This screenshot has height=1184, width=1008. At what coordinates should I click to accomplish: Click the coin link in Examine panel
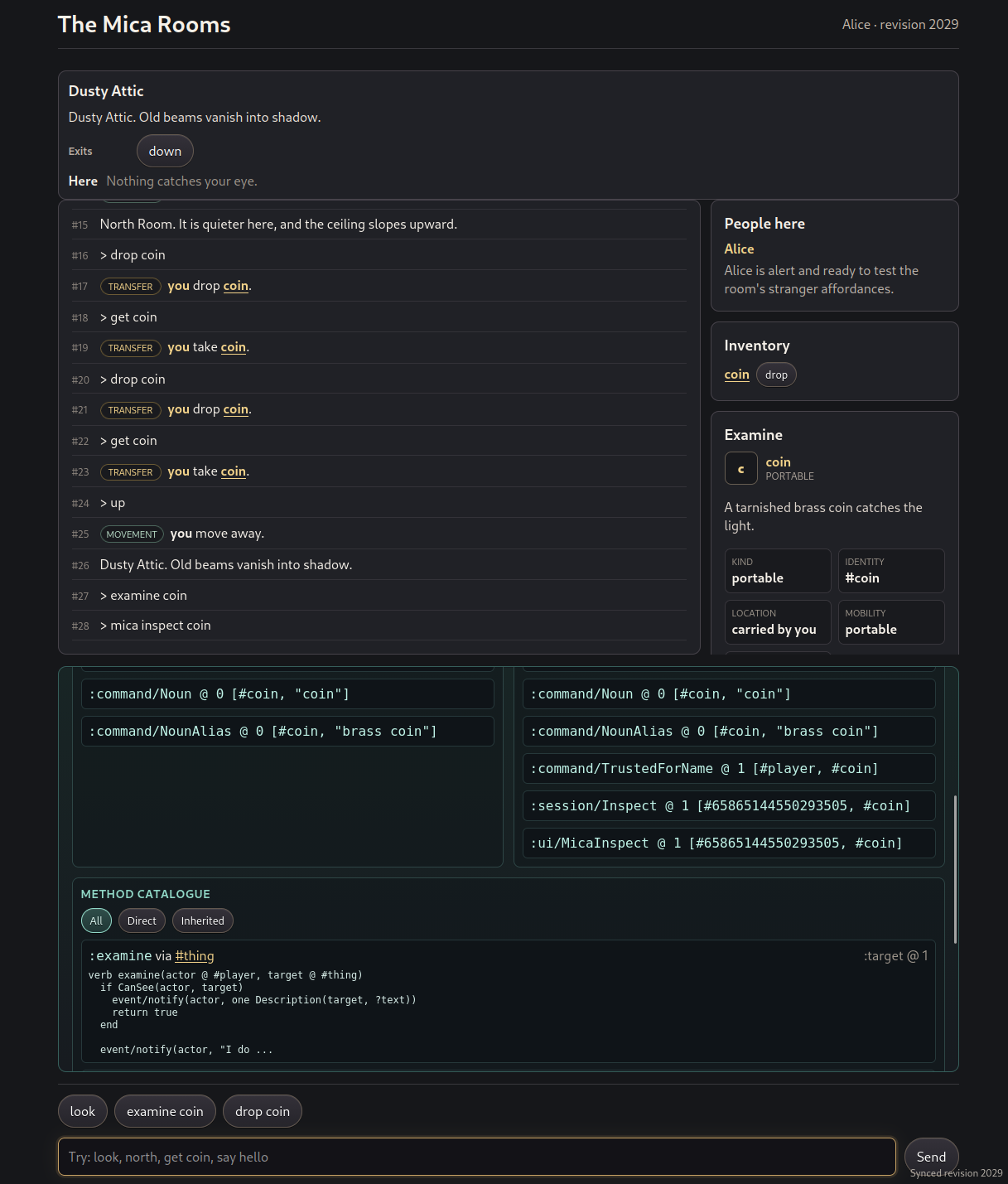tap(778, 462)
